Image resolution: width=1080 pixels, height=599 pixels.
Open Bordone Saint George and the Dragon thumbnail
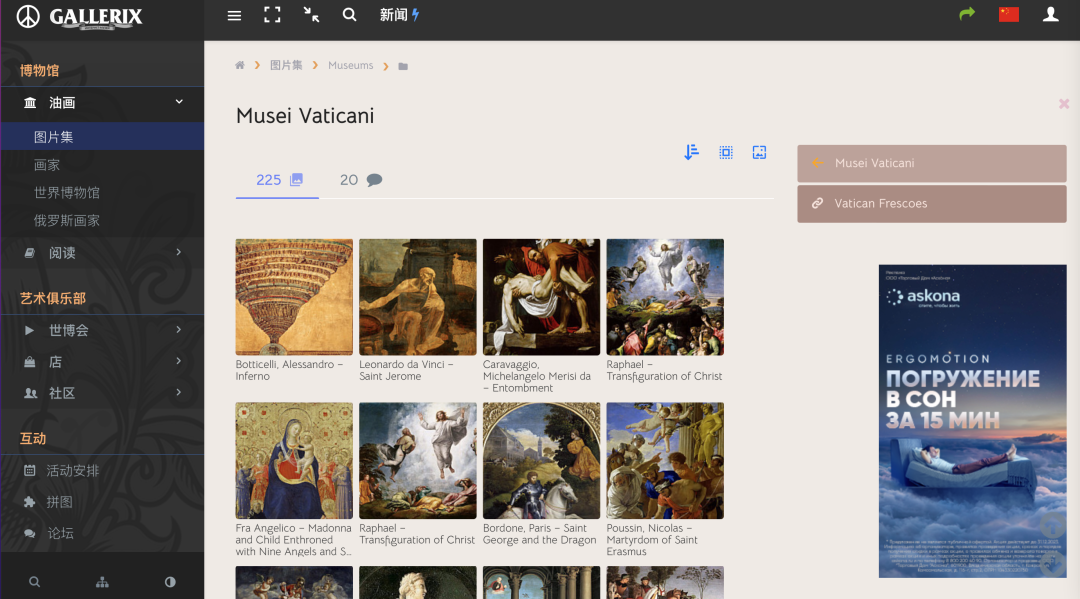541,461
